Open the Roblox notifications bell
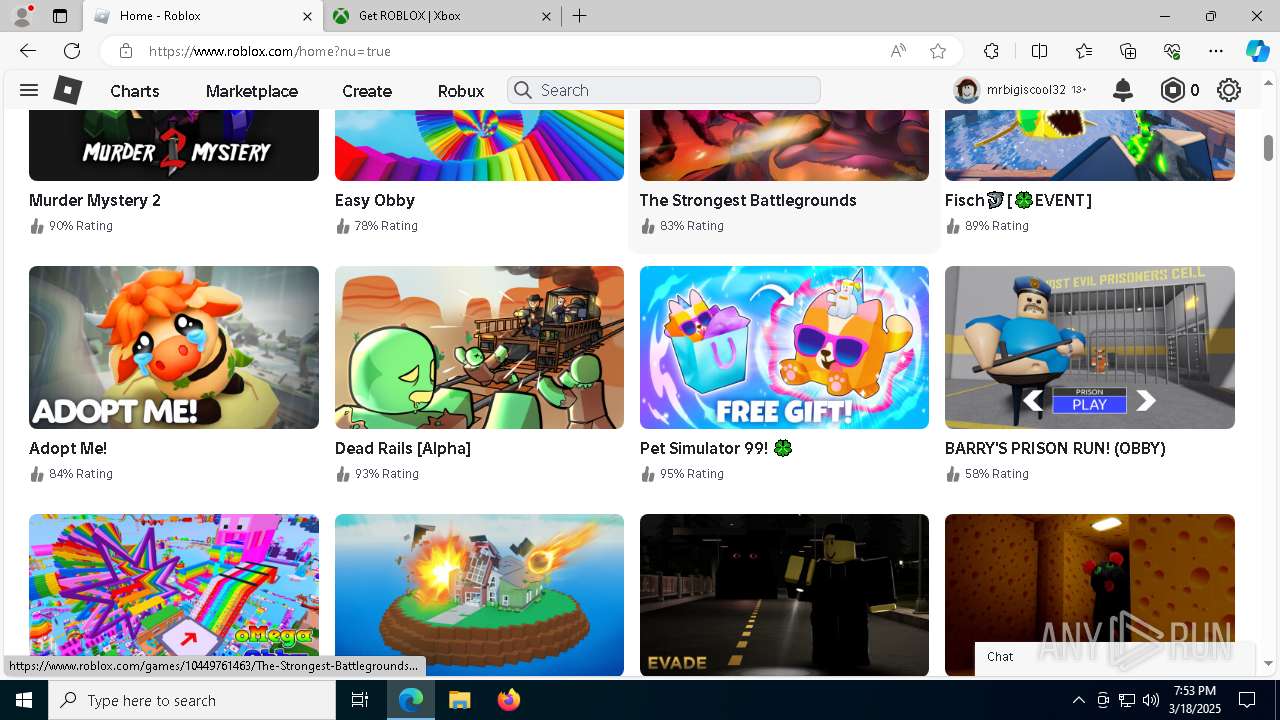This screenshot has width=1280, height=720. 1123,90
